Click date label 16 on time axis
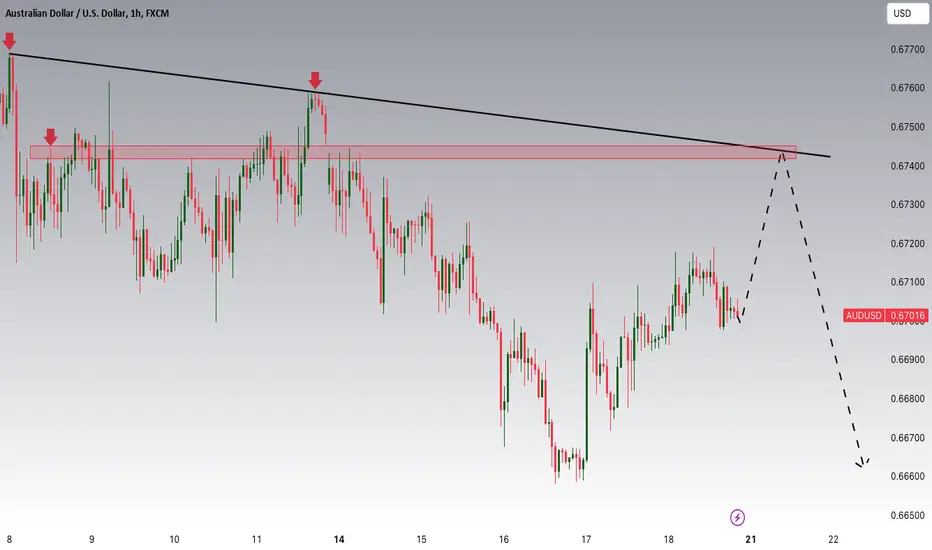 (x=504, y=539)
